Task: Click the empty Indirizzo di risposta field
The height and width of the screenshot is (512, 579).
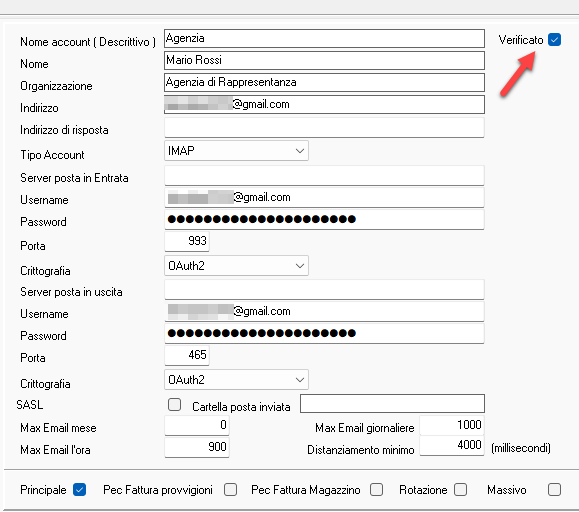Action: (x=324, y=128)
